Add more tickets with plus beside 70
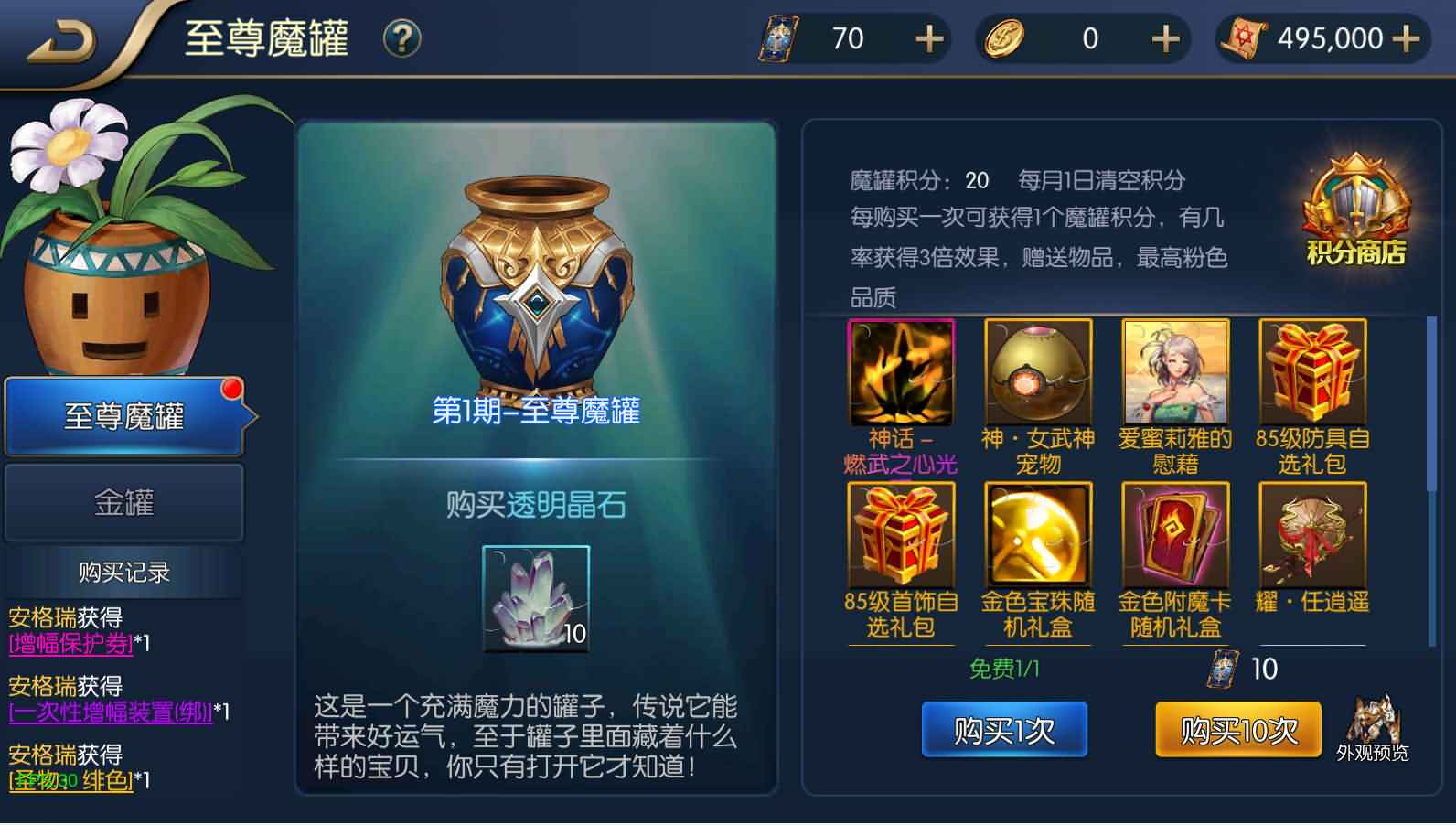Image resolution: width=1456 pixels, height=825 pixels. click(x=929, y=39)
